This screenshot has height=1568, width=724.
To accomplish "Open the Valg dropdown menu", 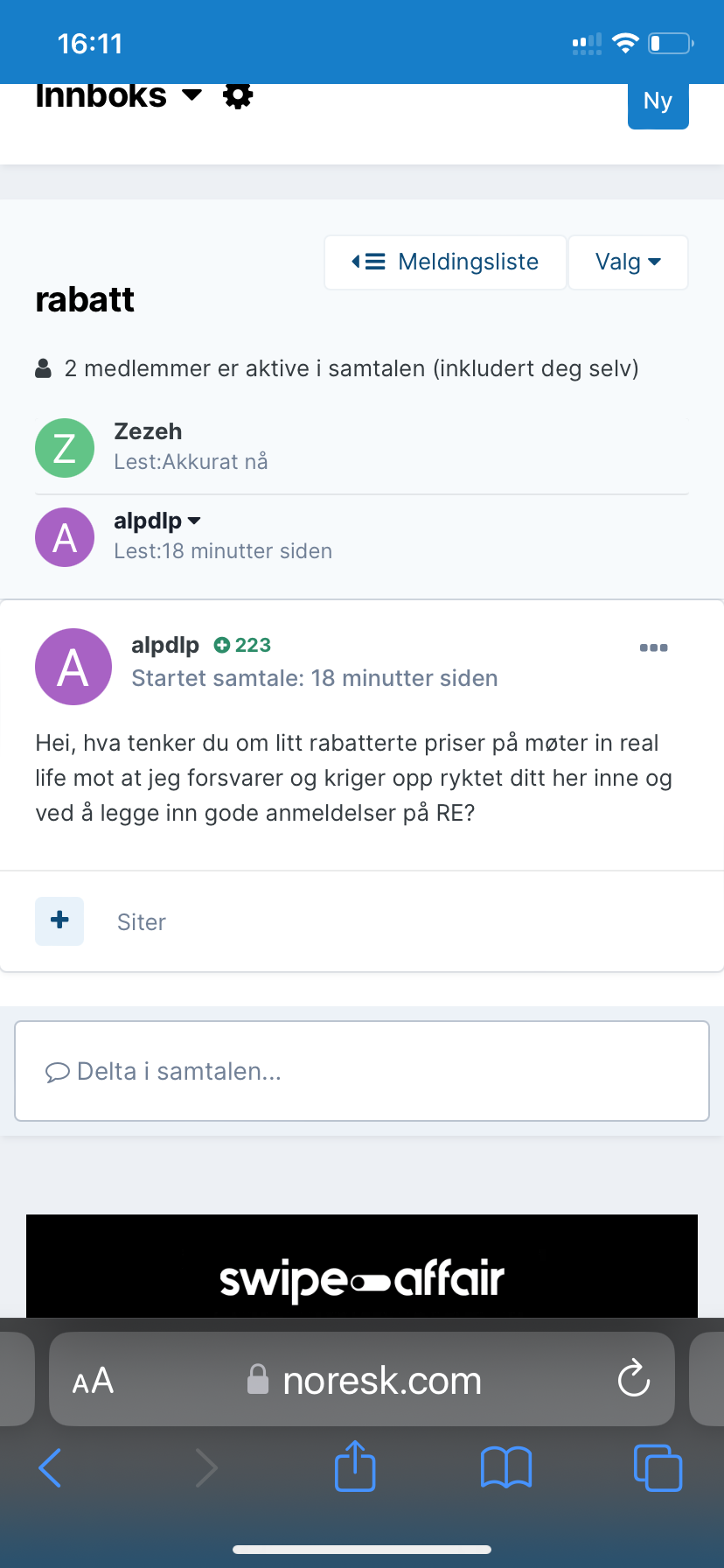I will pyautogui.click(x=628, y=262).
